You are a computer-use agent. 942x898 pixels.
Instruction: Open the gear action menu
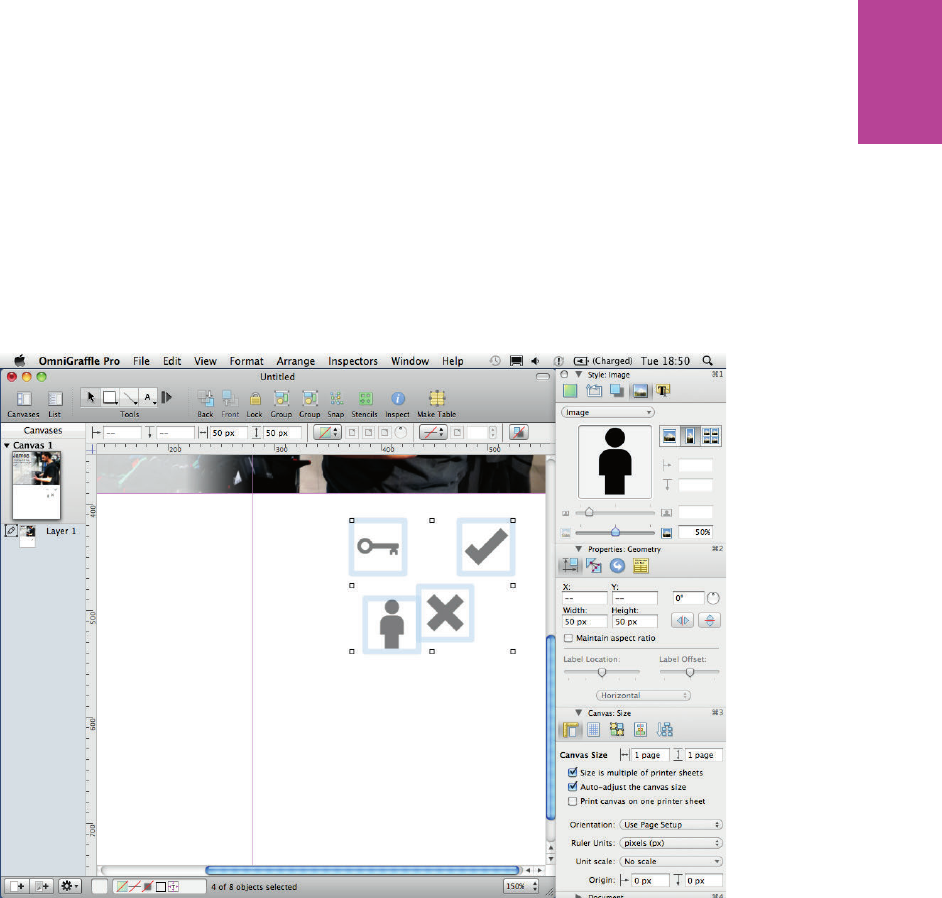click(69, 886)
